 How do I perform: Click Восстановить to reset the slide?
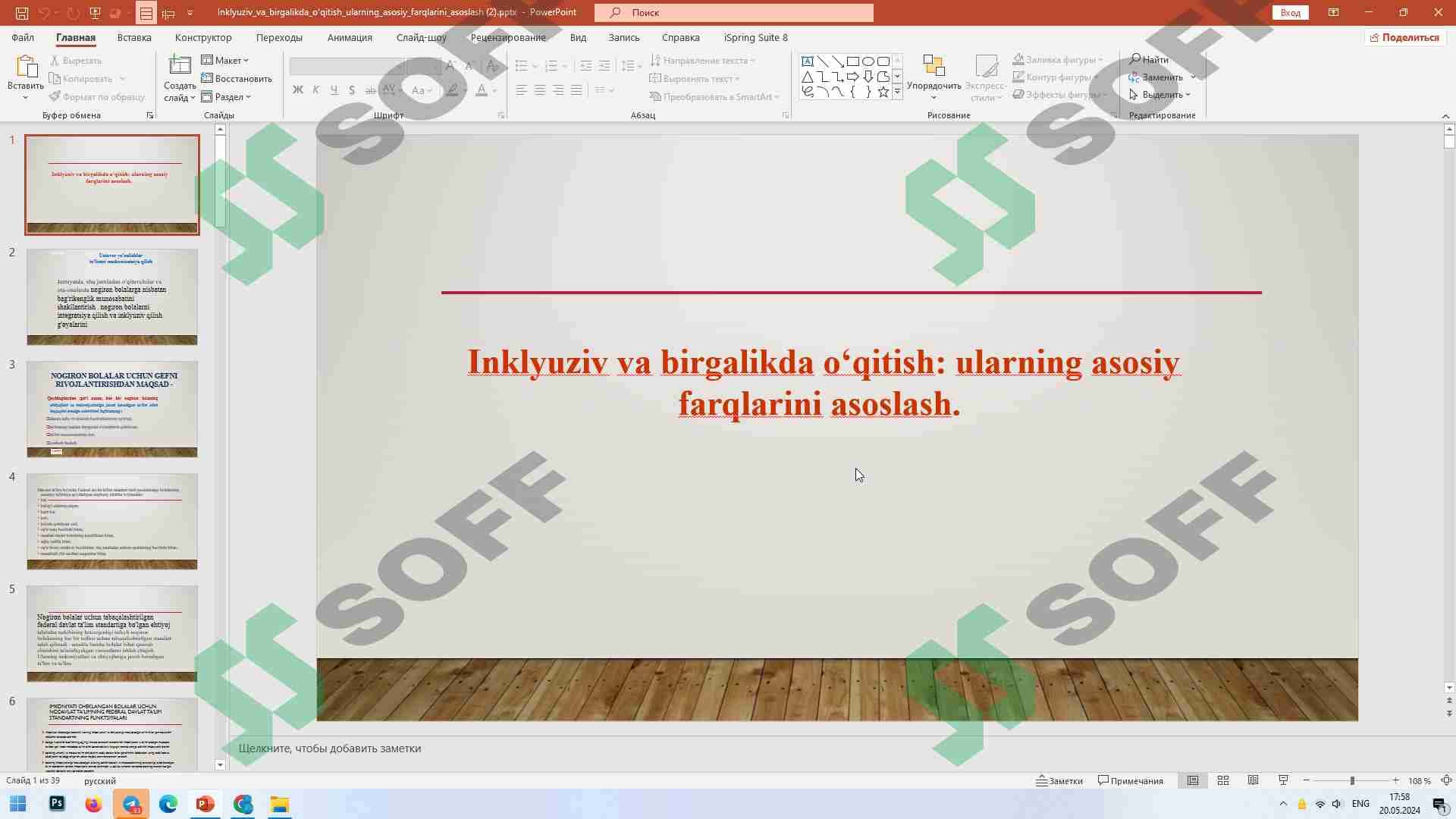pyautogui.click(x=237, y=78)
